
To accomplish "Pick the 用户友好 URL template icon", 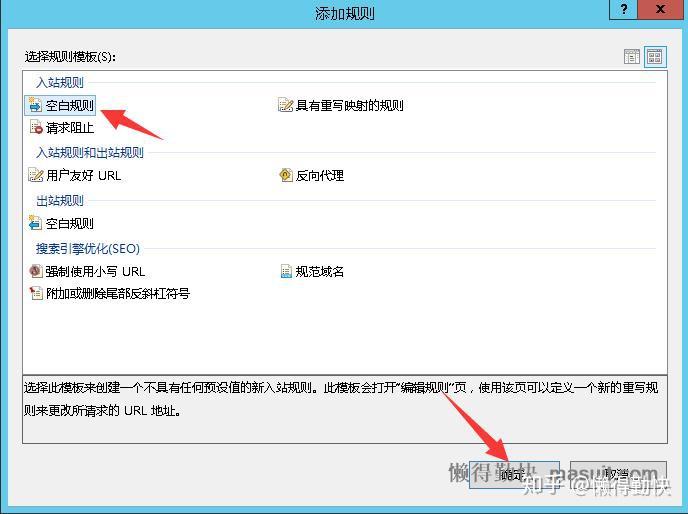I will tap(36, 175).
